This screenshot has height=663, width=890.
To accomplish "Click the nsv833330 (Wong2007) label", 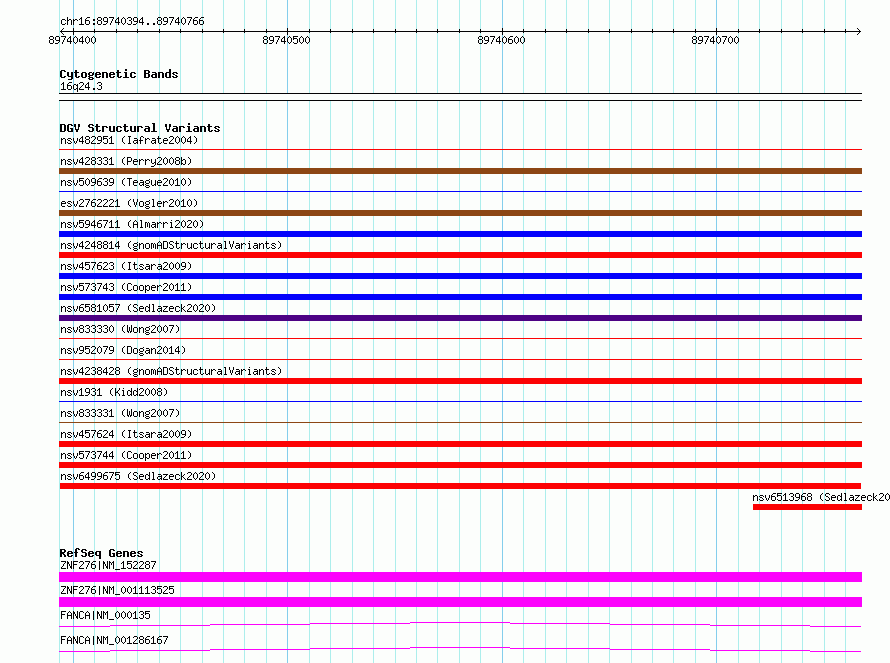I will click(x=120, y=329).
